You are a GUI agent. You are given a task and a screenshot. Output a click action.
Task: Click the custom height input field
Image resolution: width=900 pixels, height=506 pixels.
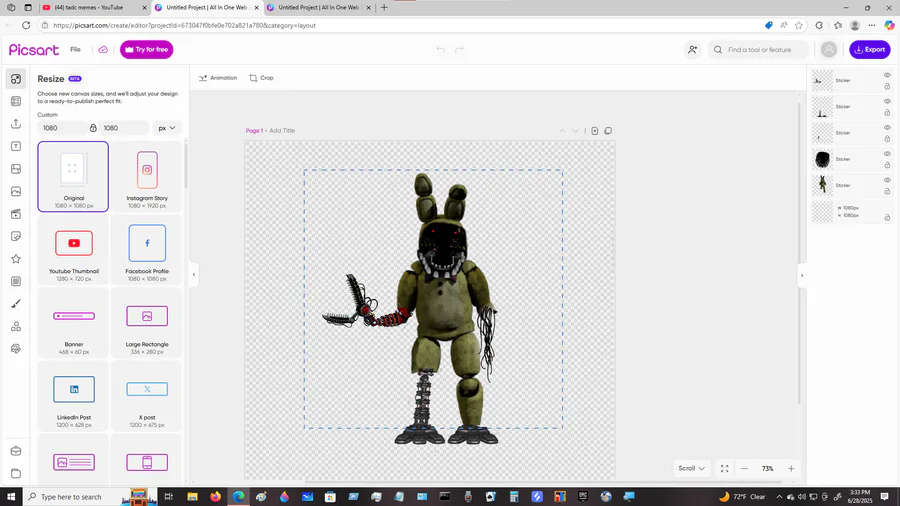pyautogui.click(x=123, y=128)
